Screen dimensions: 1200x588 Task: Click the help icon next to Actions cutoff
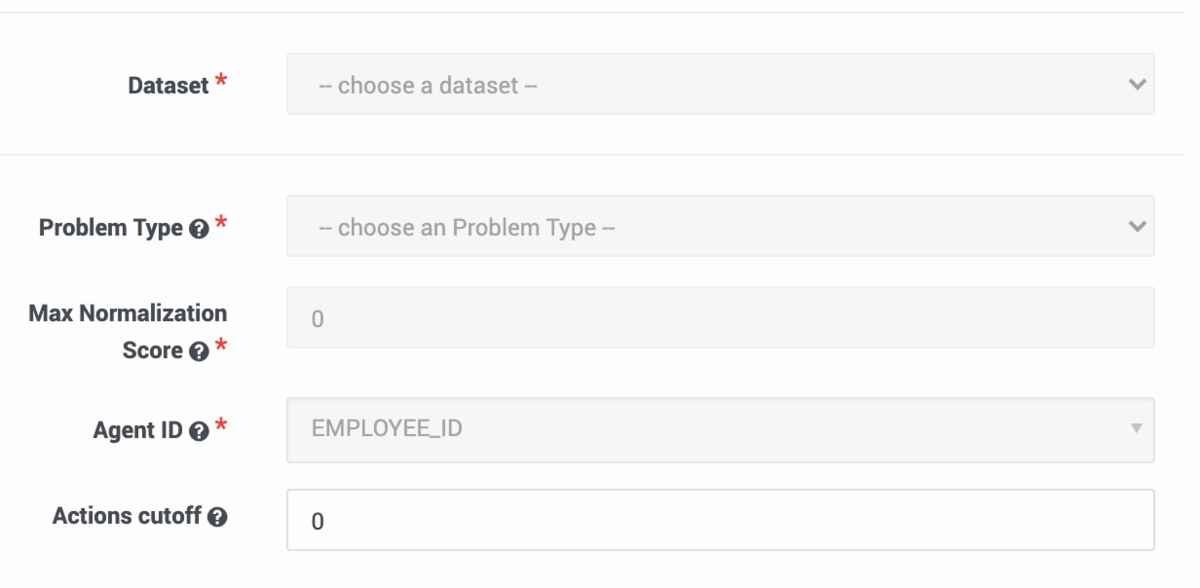217,518
